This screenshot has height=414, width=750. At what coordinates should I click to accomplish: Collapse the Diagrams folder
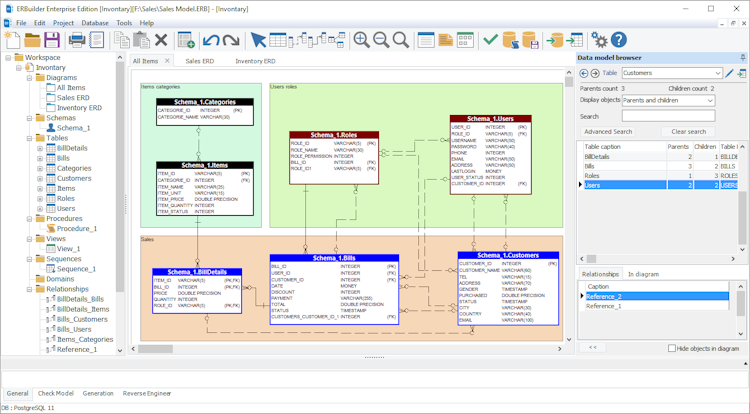tap(30, 77)
